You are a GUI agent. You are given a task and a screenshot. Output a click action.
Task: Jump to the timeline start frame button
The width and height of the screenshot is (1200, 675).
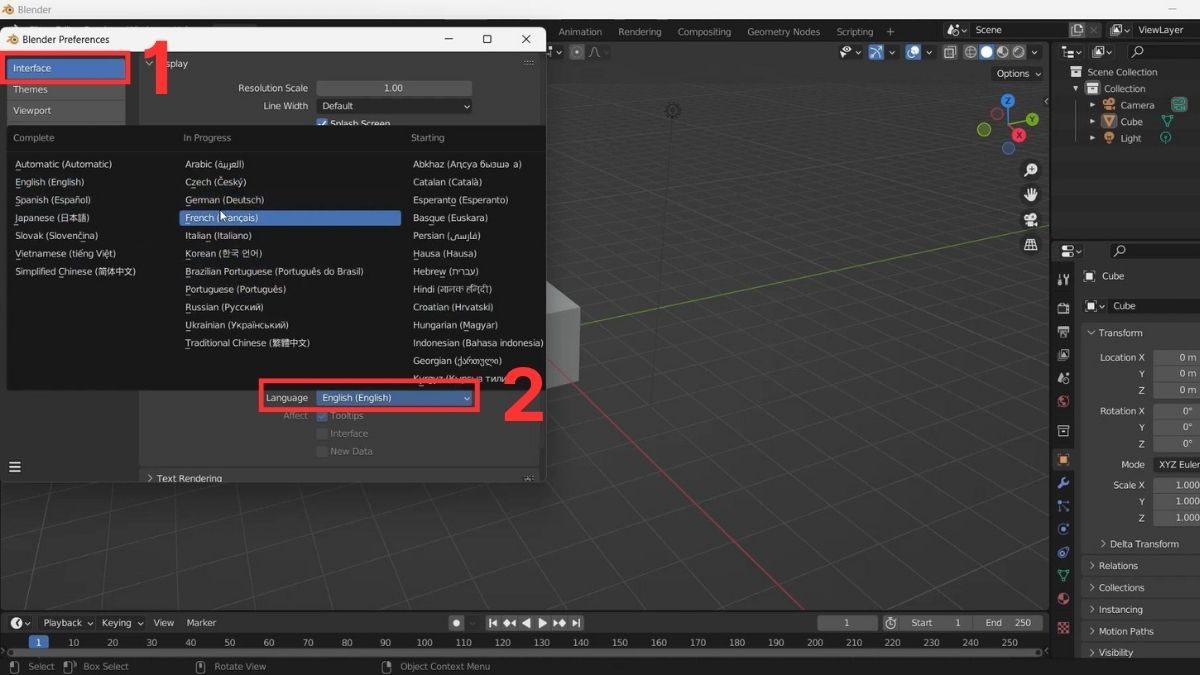coord(493,623)
